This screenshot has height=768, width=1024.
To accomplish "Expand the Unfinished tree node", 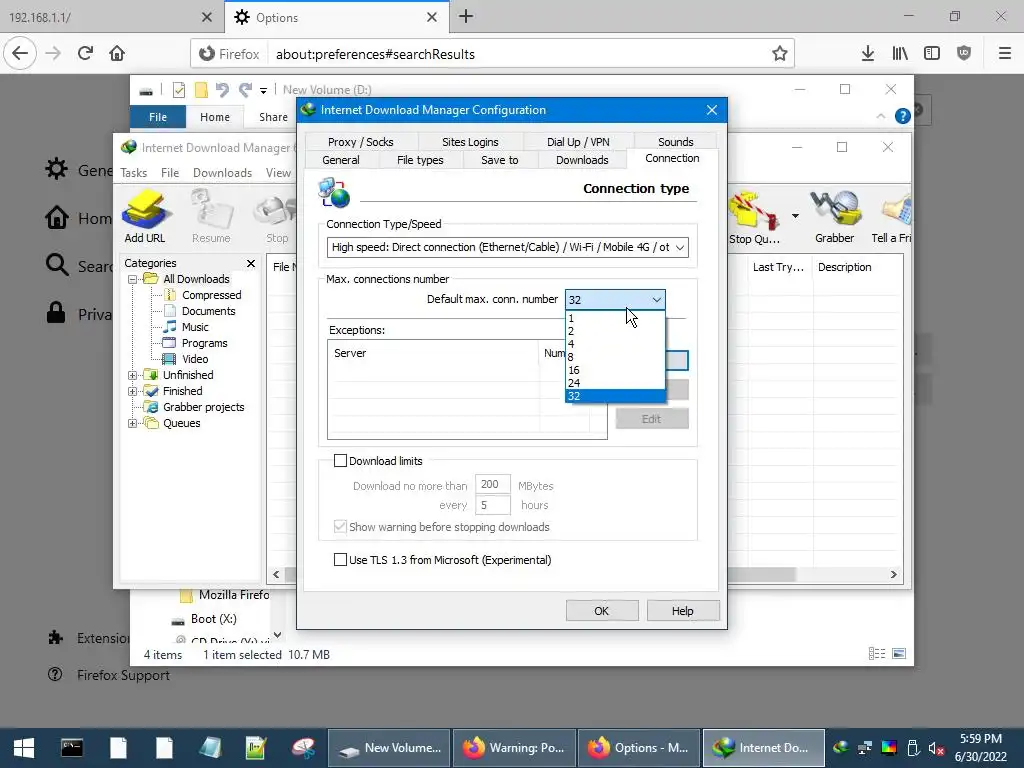I will pyautogui.click(x=133, y=375).
